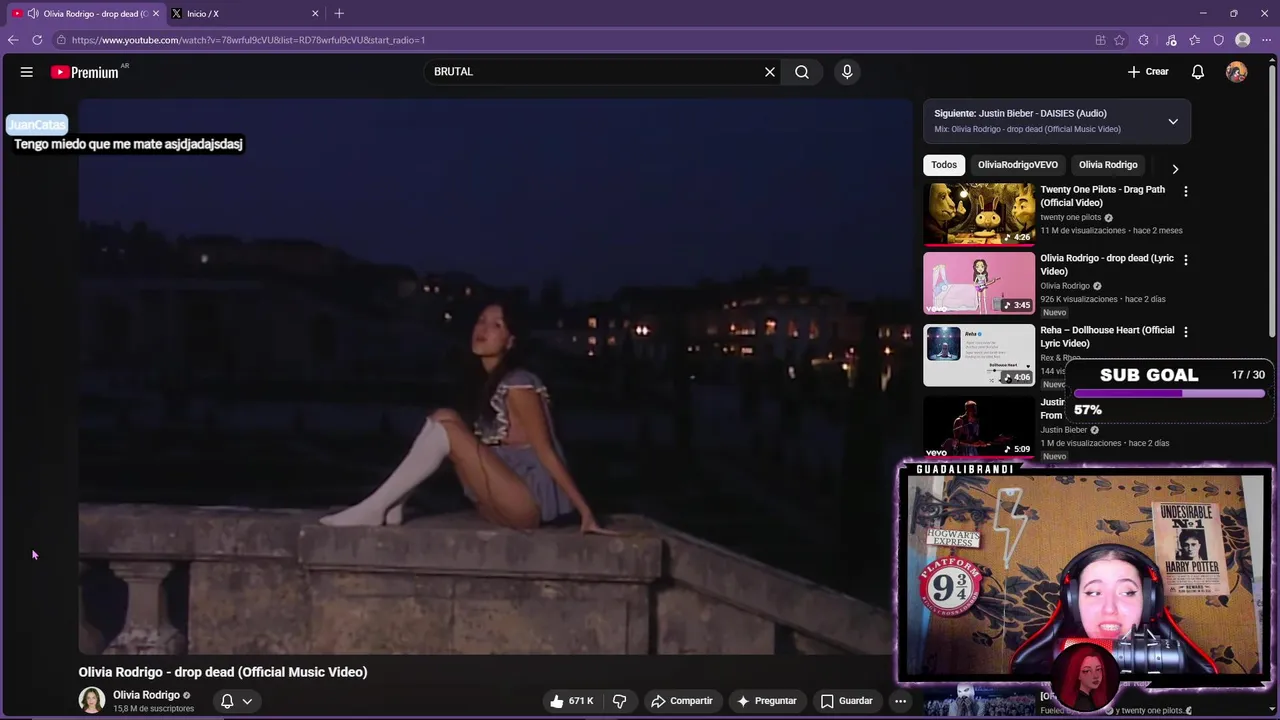
Task: Open browser settings and more menu
Action: [1266, 40]
